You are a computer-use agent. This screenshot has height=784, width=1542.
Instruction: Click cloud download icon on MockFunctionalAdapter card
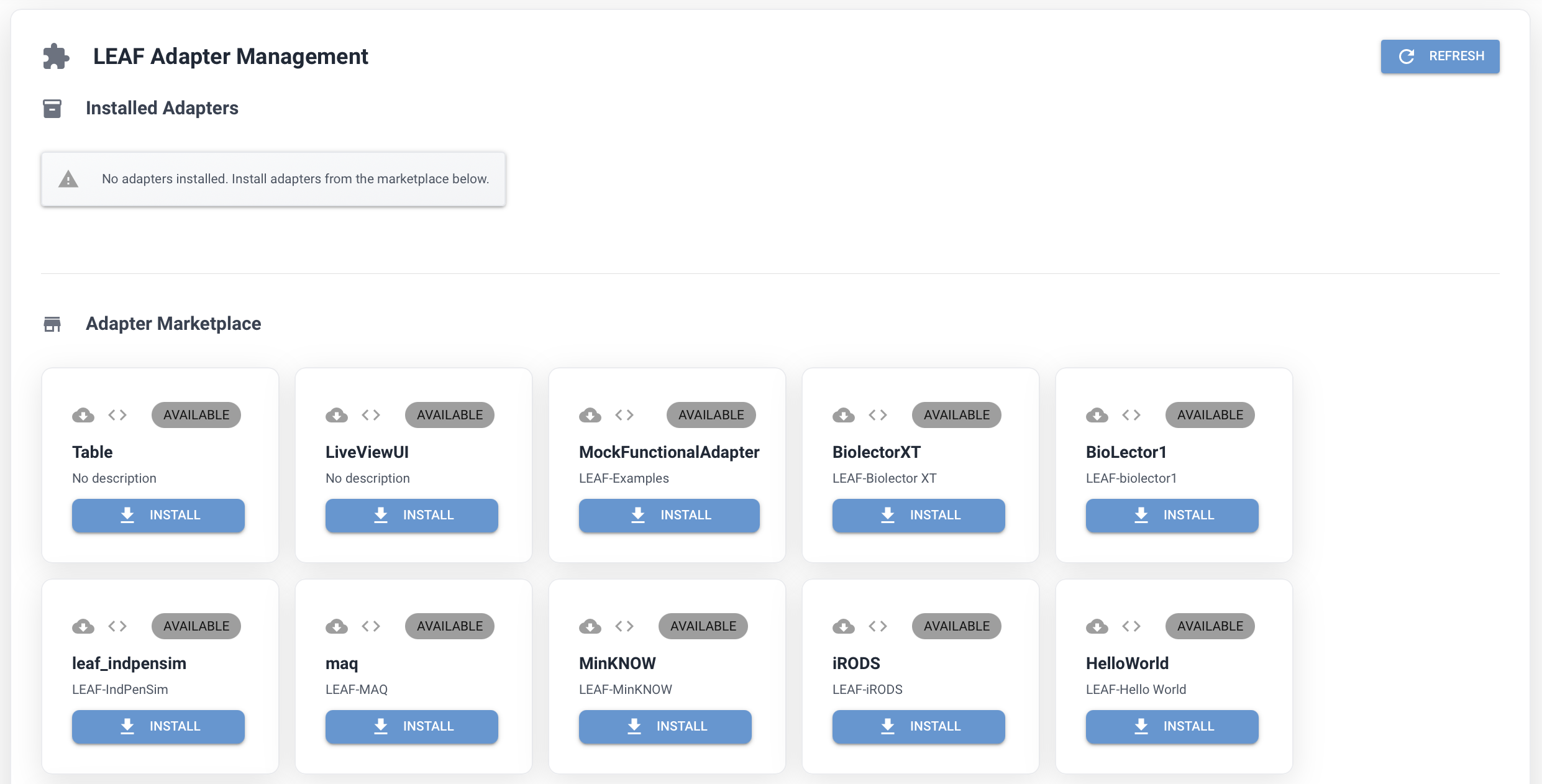point(590,415)
